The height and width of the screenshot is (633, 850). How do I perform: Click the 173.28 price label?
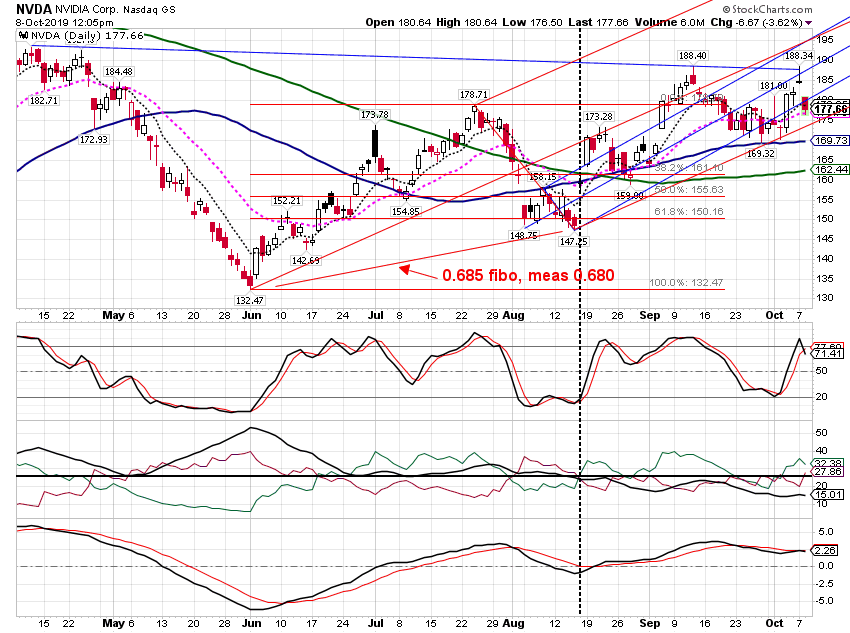point(598,117)
